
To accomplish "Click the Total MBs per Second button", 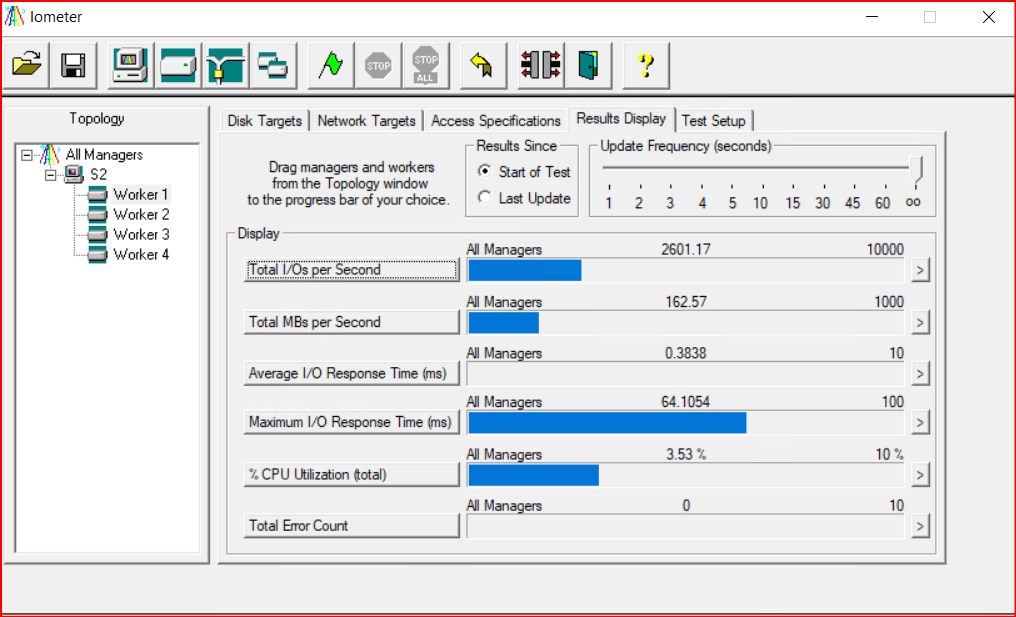I will [351, 322].
